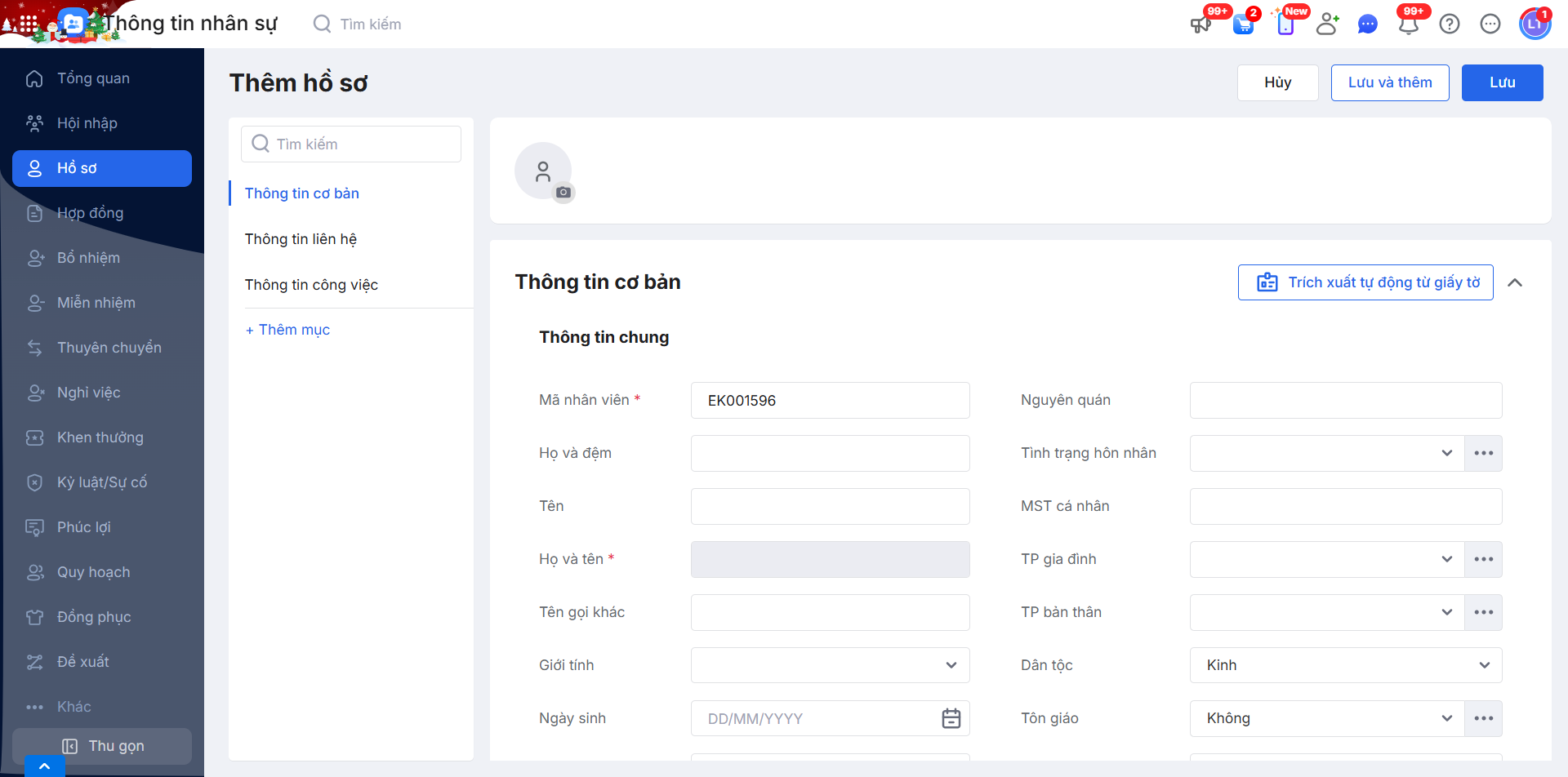Click the Thêm mục link
This screenshot has height=777, width=1568.
click(x=288, y=330)
